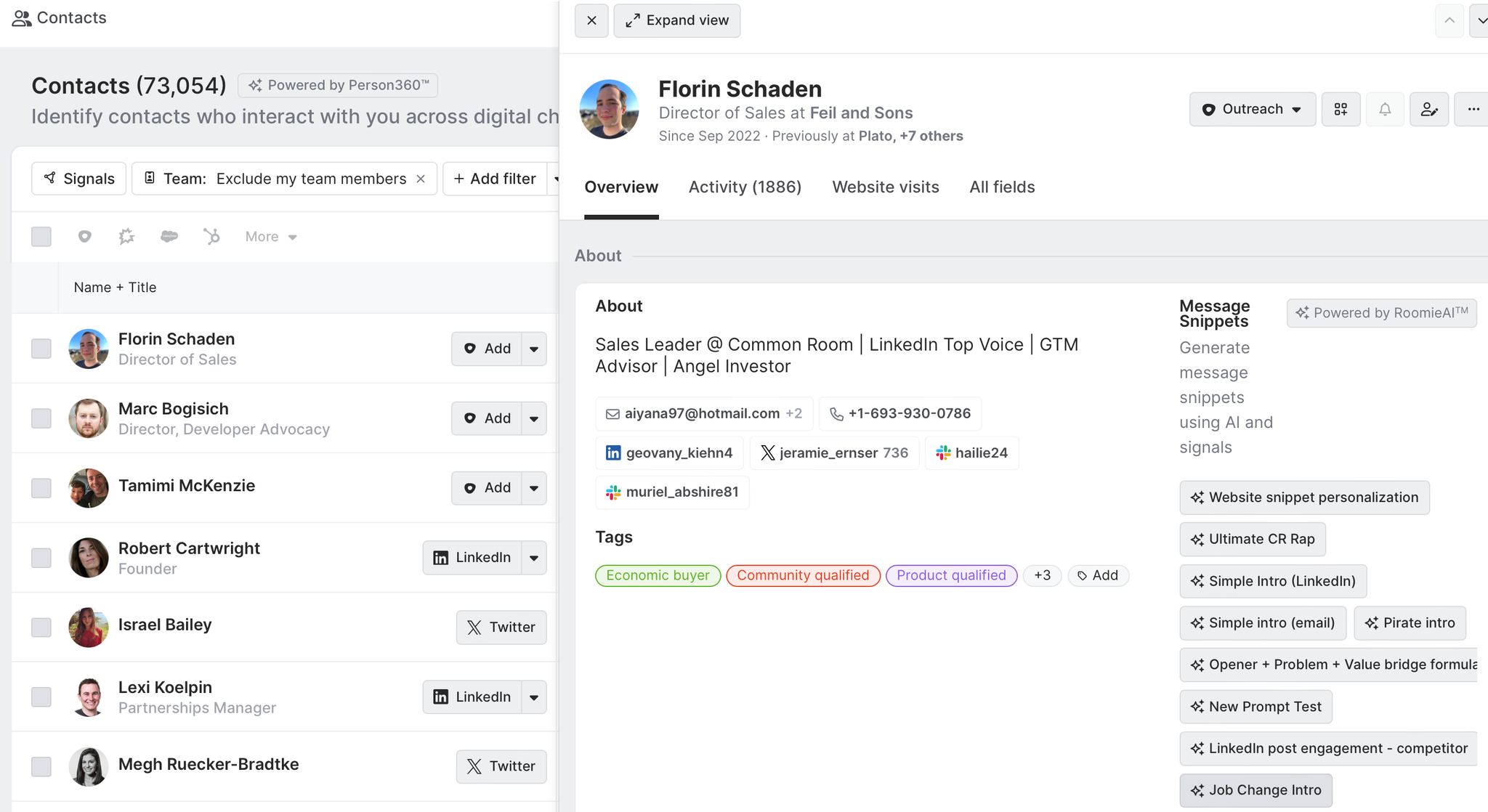Select the Israel Bailey row checkbox

[x=41, y=627]
